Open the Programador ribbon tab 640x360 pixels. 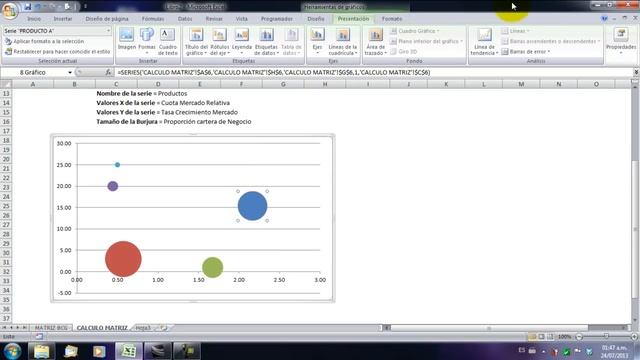pos(277,19)
